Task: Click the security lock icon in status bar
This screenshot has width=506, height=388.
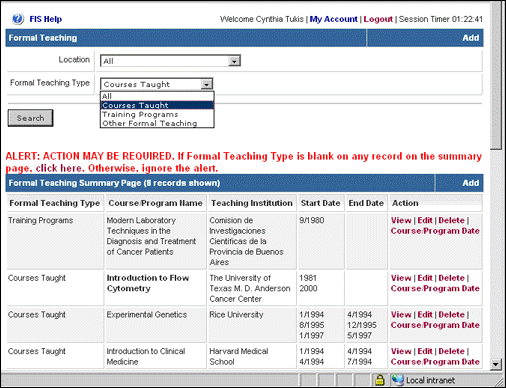Action: 380,380
